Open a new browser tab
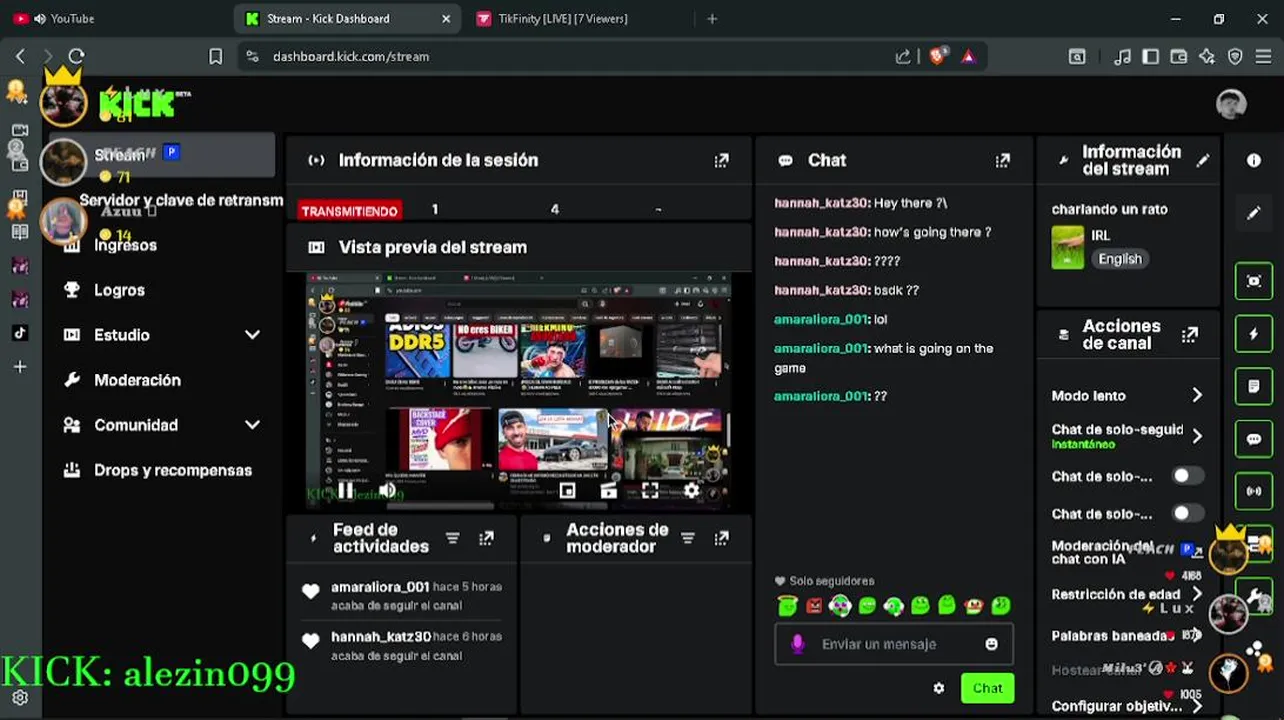The width and height of the screenshot is (1284, 720). click(712, 18)
